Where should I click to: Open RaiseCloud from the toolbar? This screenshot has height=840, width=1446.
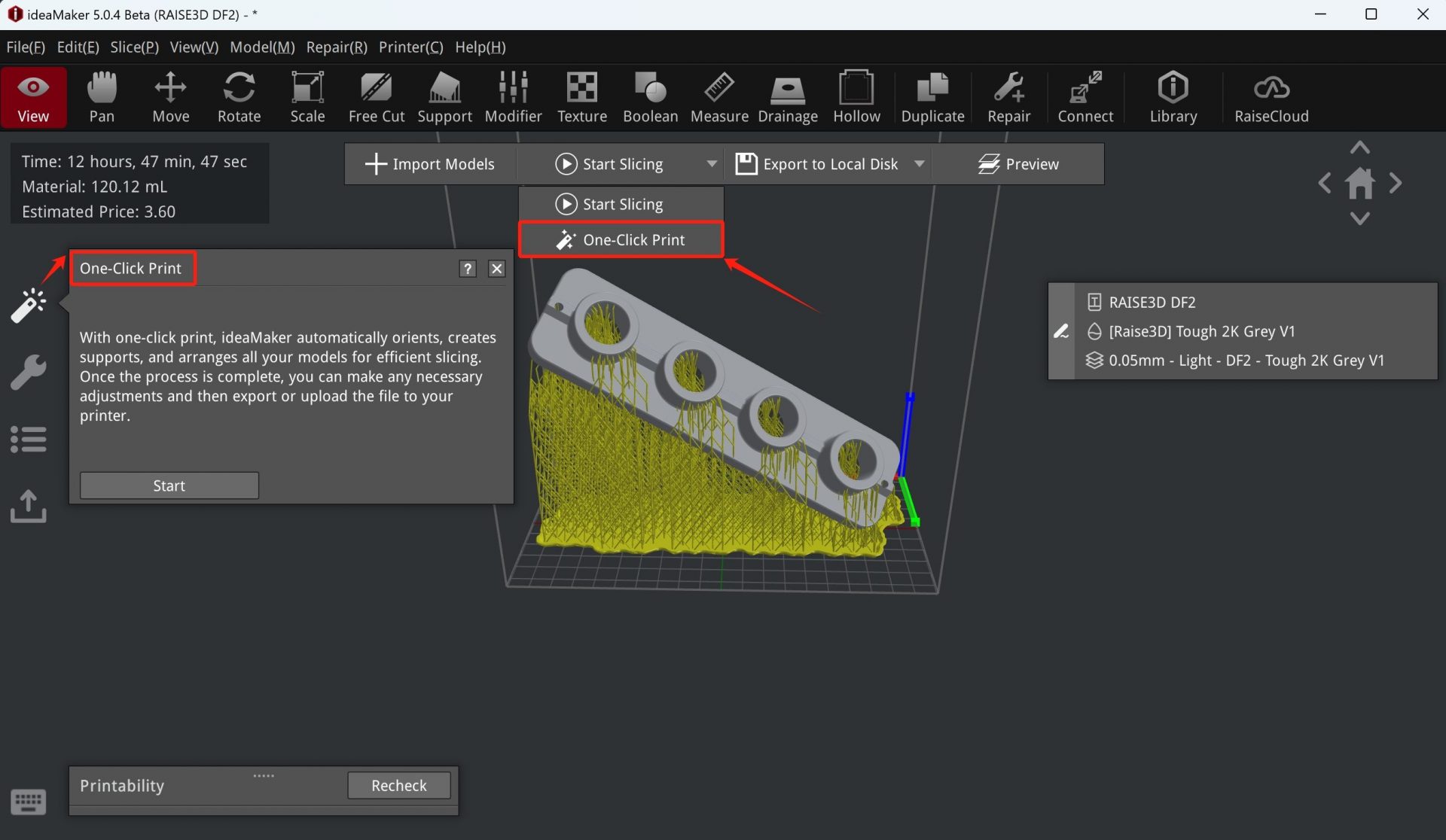(1270, 97)
